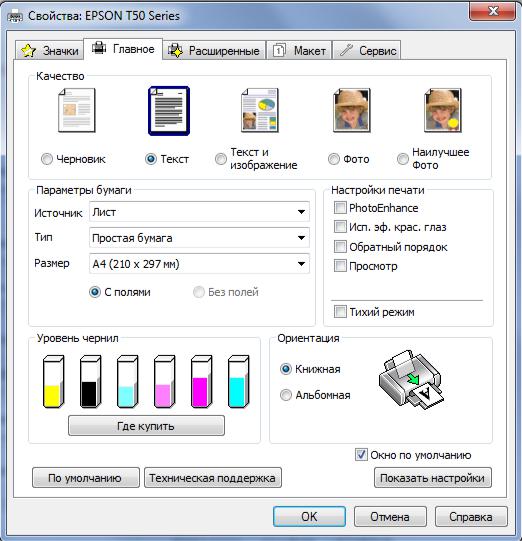Image resolution: width=522 pixels, height=541 pixels.
Task: Open the Тип dropdown showing Простая бумага
Action: (x=199, y=238)
